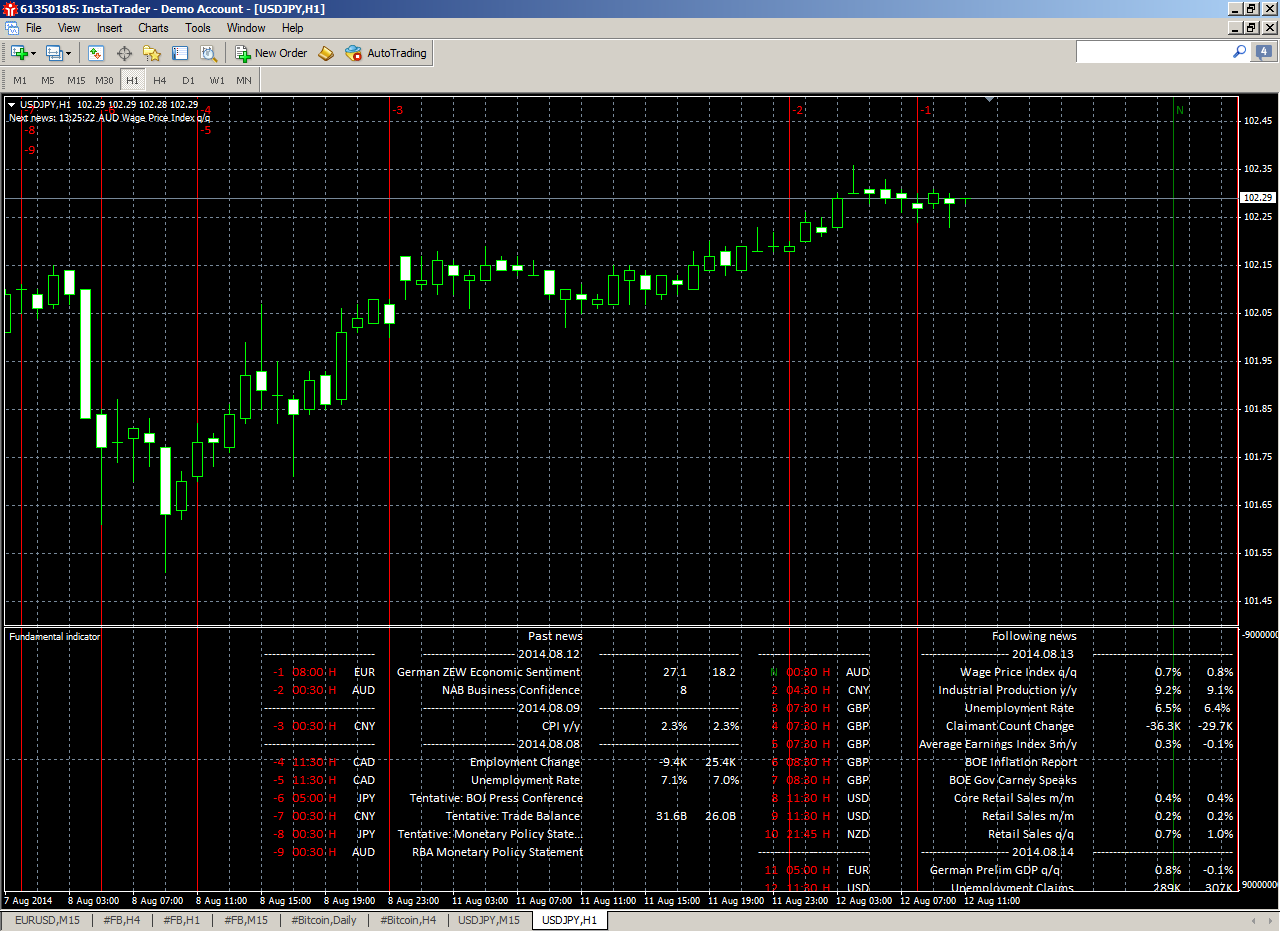1280x932 pixels.
Task: Switch timeframe to M5
Action: point(48,80)
